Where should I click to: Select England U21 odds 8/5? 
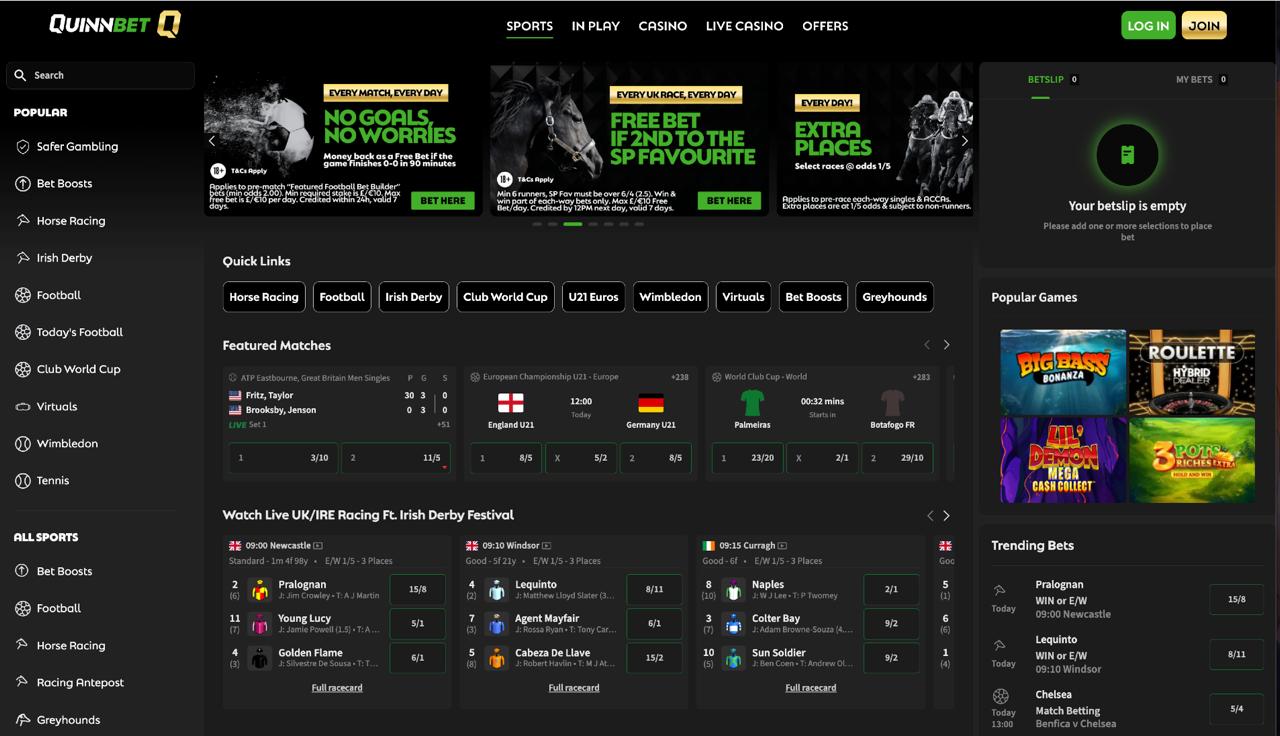click(505, 458)
